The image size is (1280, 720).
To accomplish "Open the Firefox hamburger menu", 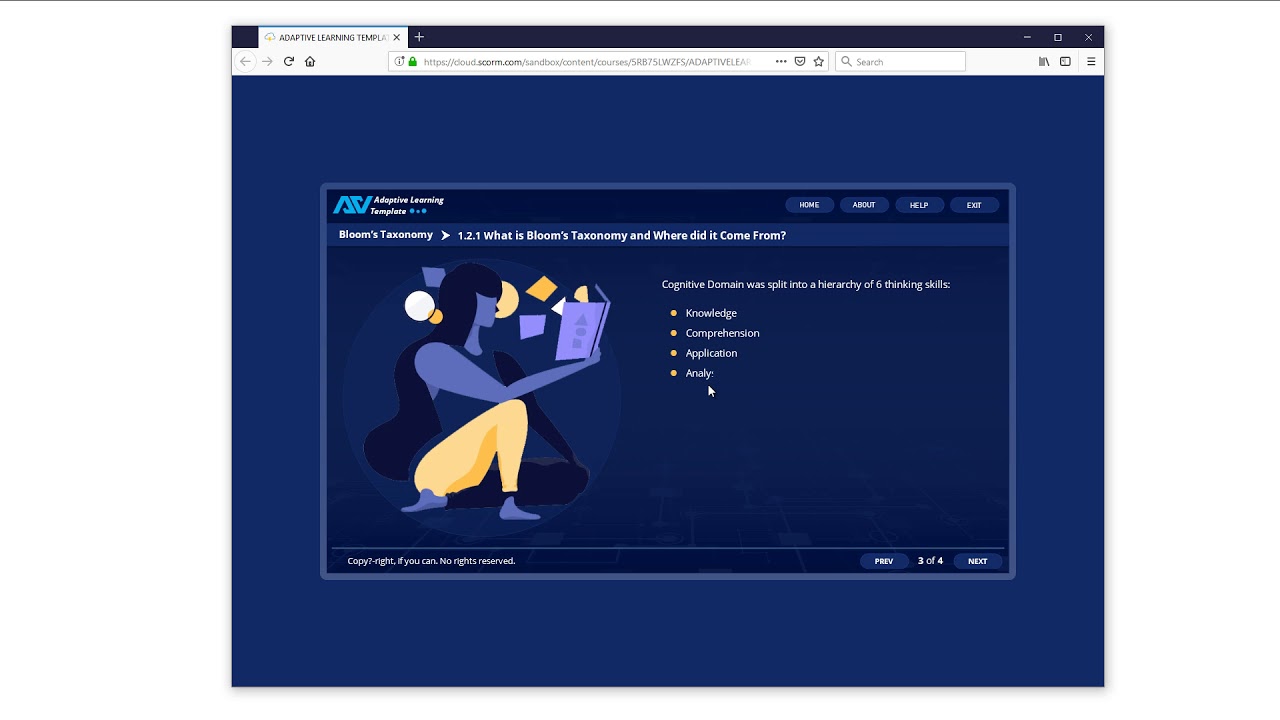I will tap(1091, 61).
